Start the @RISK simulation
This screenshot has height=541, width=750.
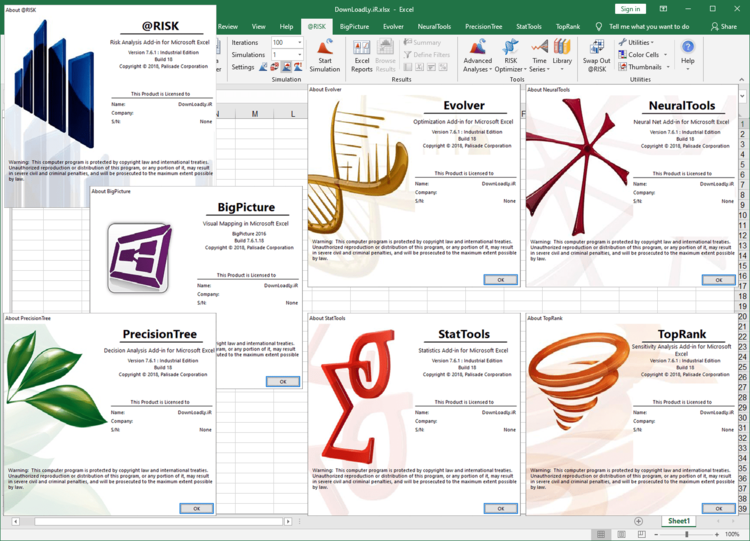pos(325,56)
